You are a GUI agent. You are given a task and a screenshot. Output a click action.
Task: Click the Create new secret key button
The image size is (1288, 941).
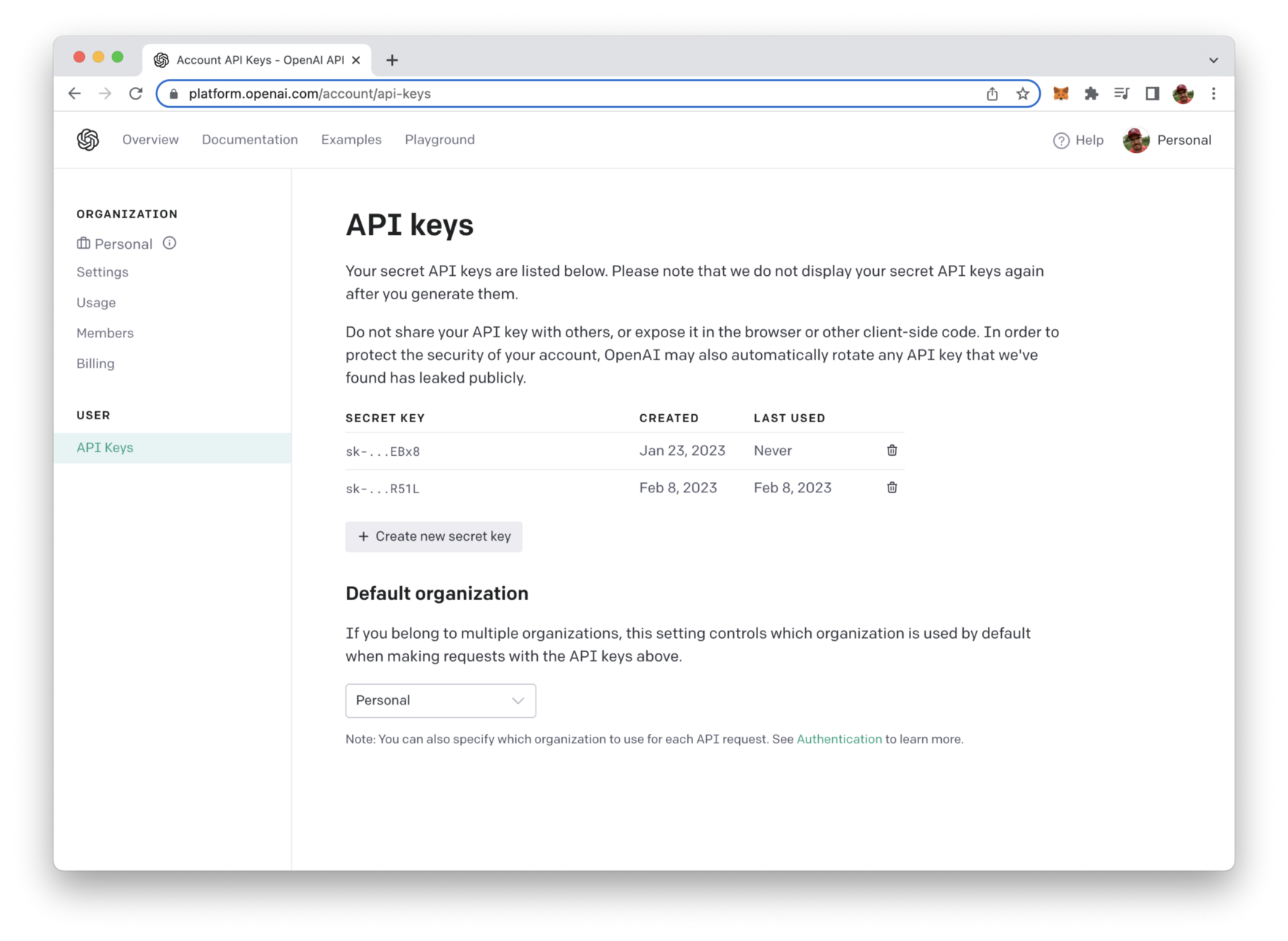tap(433, 536)
